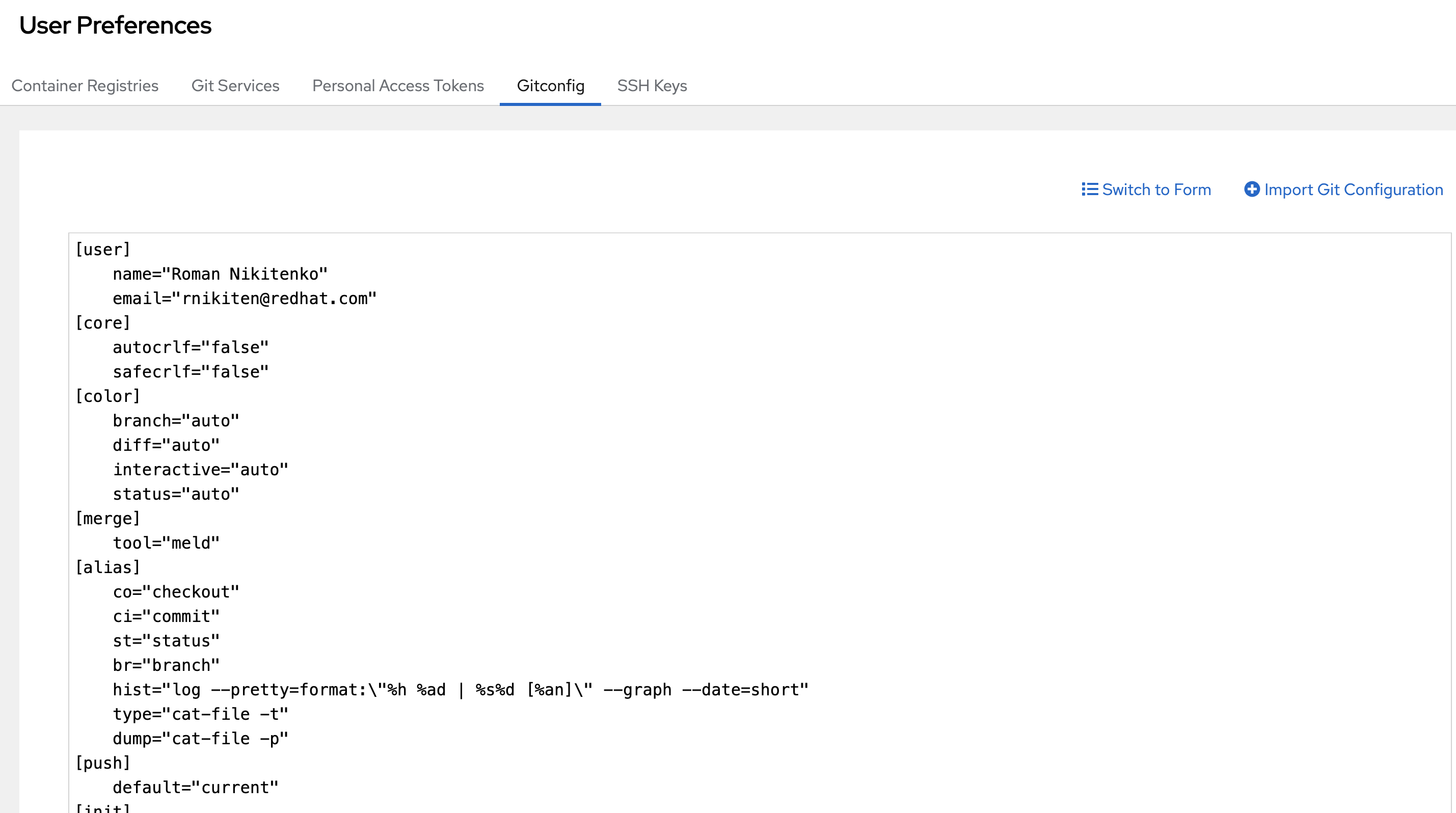The width and height of the screenshot is (1456, 813).
Task: Place cursor on the hist="log --pretty=format" line
Action: pos(460,690)
